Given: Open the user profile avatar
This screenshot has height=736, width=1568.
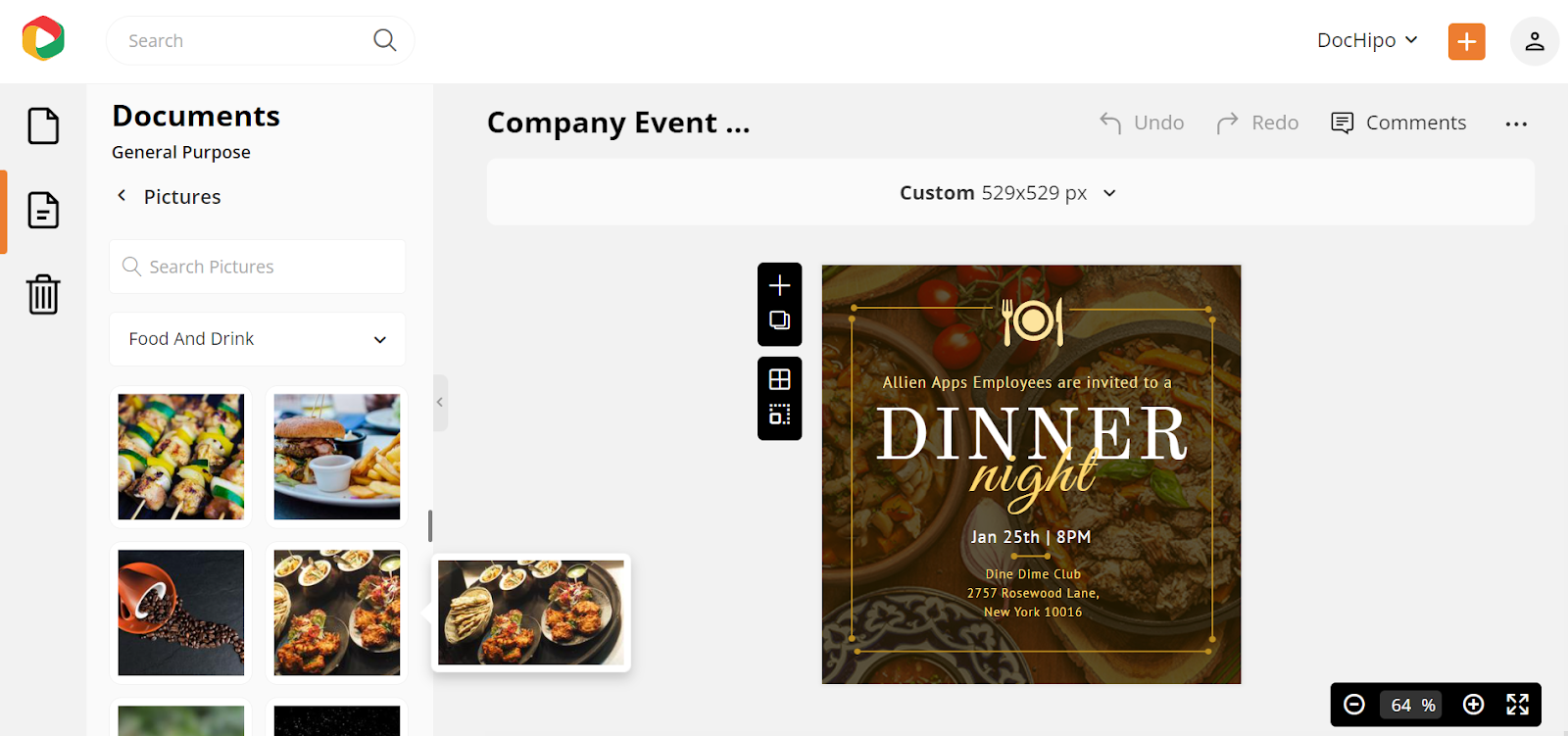Looking at the screenshot, I should pos(1535,41).
